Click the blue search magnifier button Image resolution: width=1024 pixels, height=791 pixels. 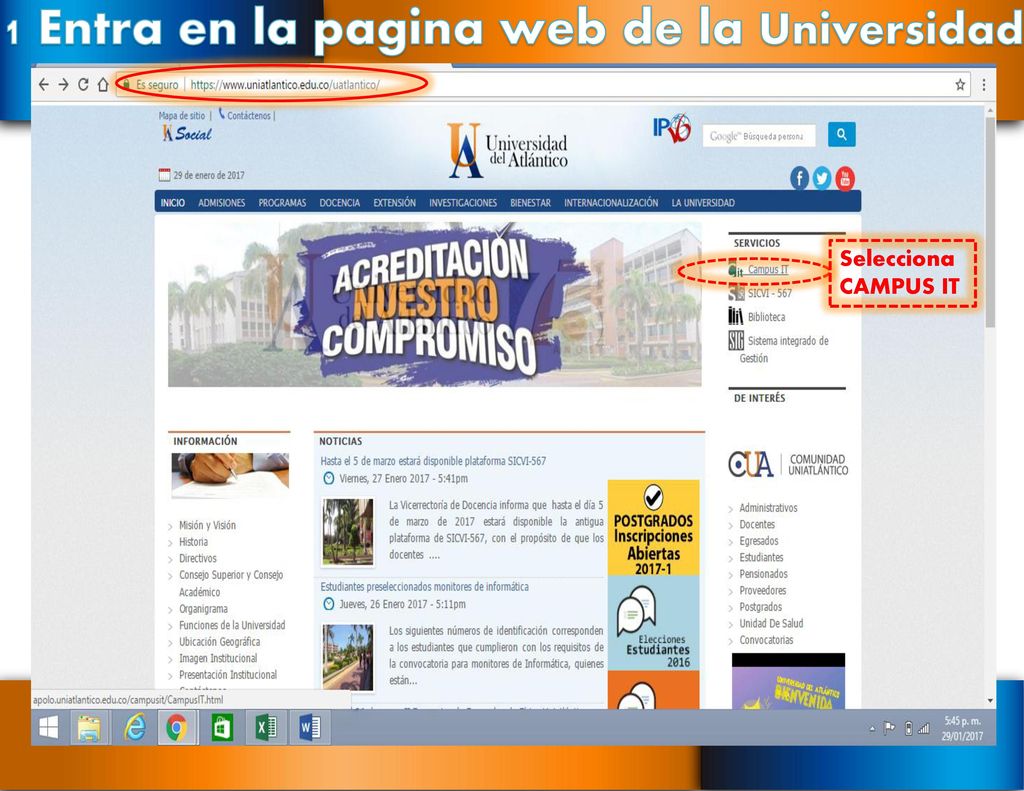(x=841, y=135)
